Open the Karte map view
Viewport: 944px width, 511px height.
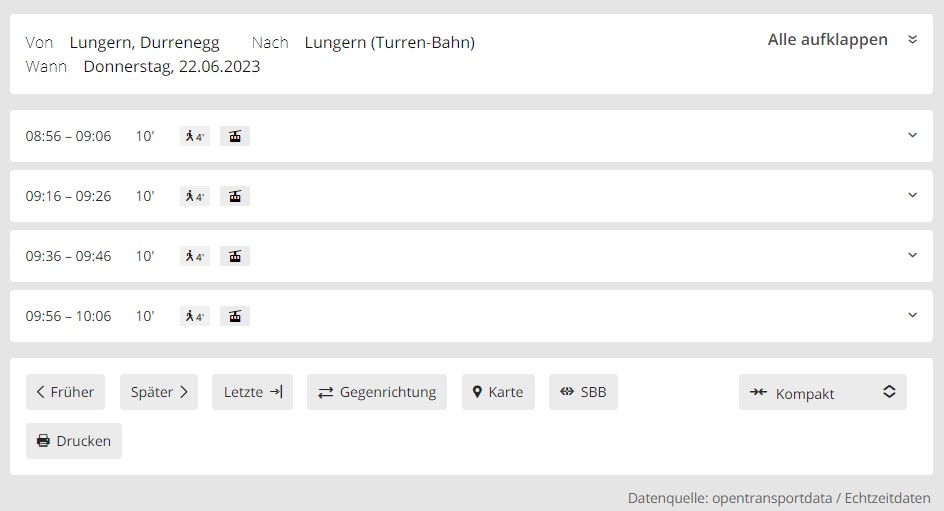(x=498, y=392)
